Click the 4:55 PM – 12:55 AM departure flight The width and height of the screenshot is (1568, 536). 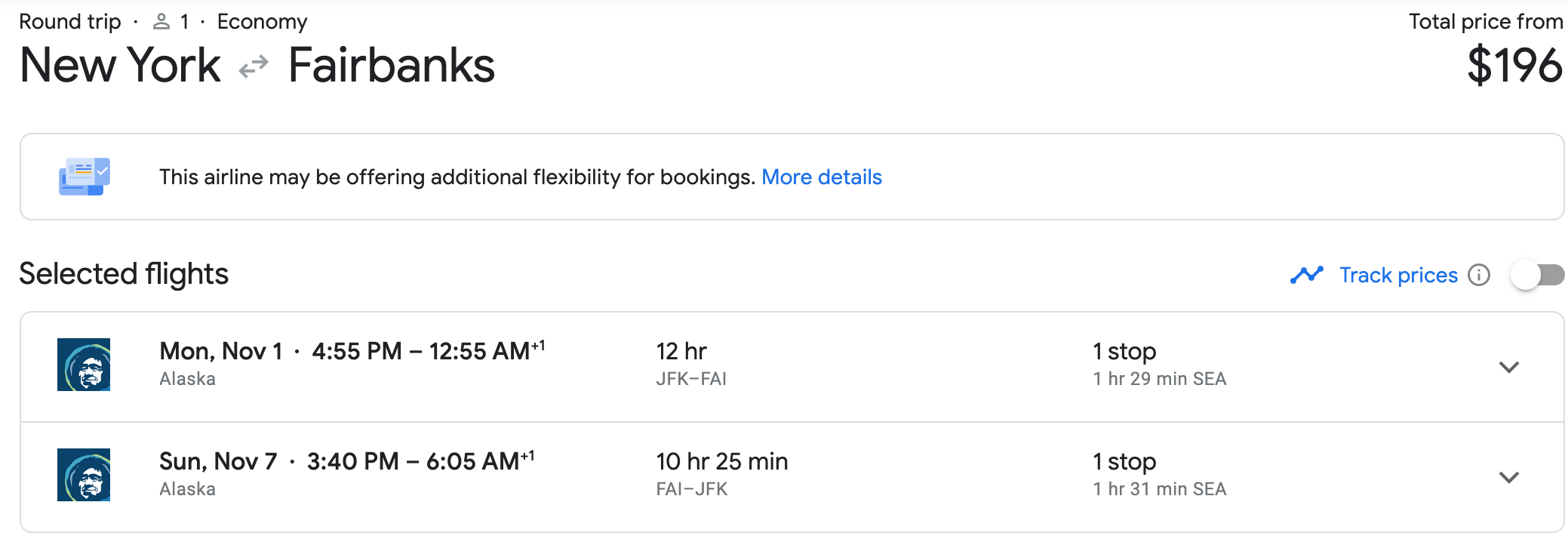427,351
